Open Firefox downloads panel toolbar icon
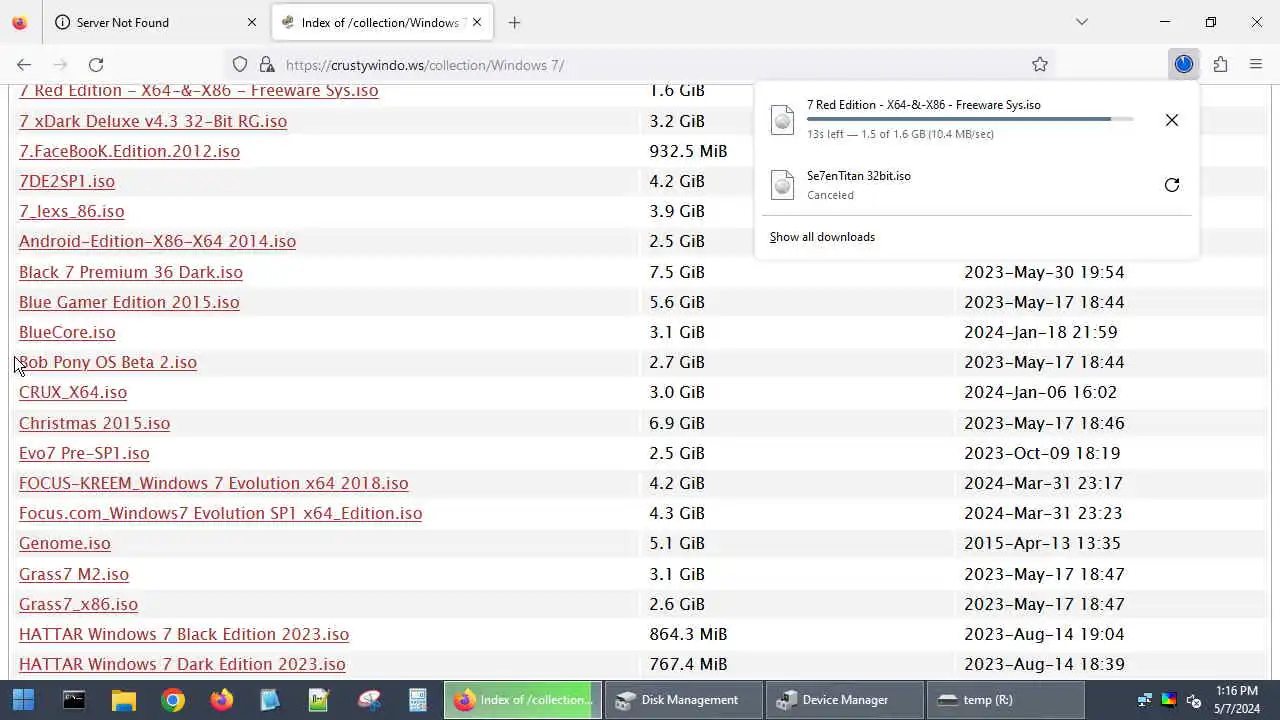The image size is (1280, 720). [1184, 64]
